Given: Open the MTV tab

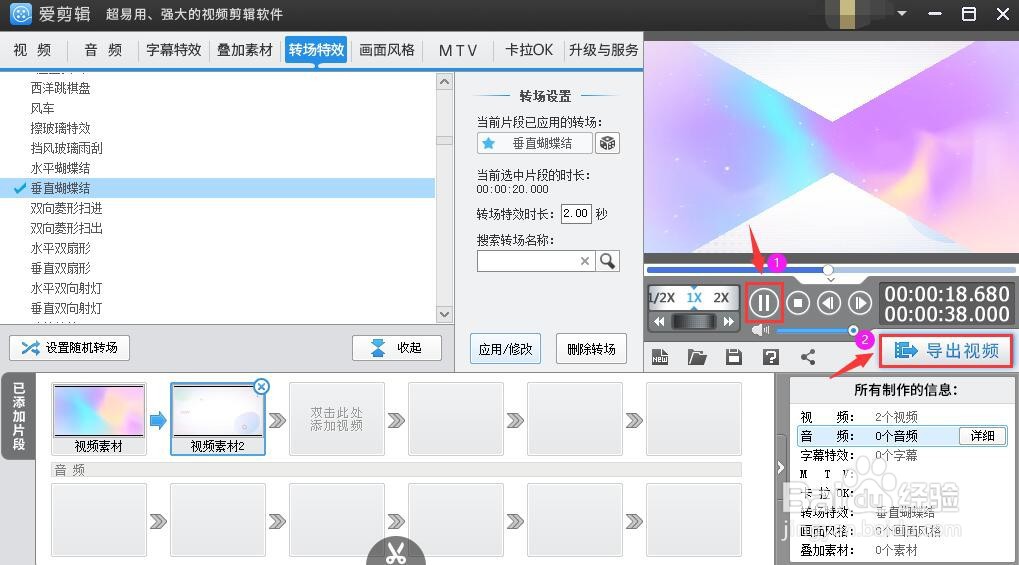Looking at the screenshot, I should (x=458, y=50).
